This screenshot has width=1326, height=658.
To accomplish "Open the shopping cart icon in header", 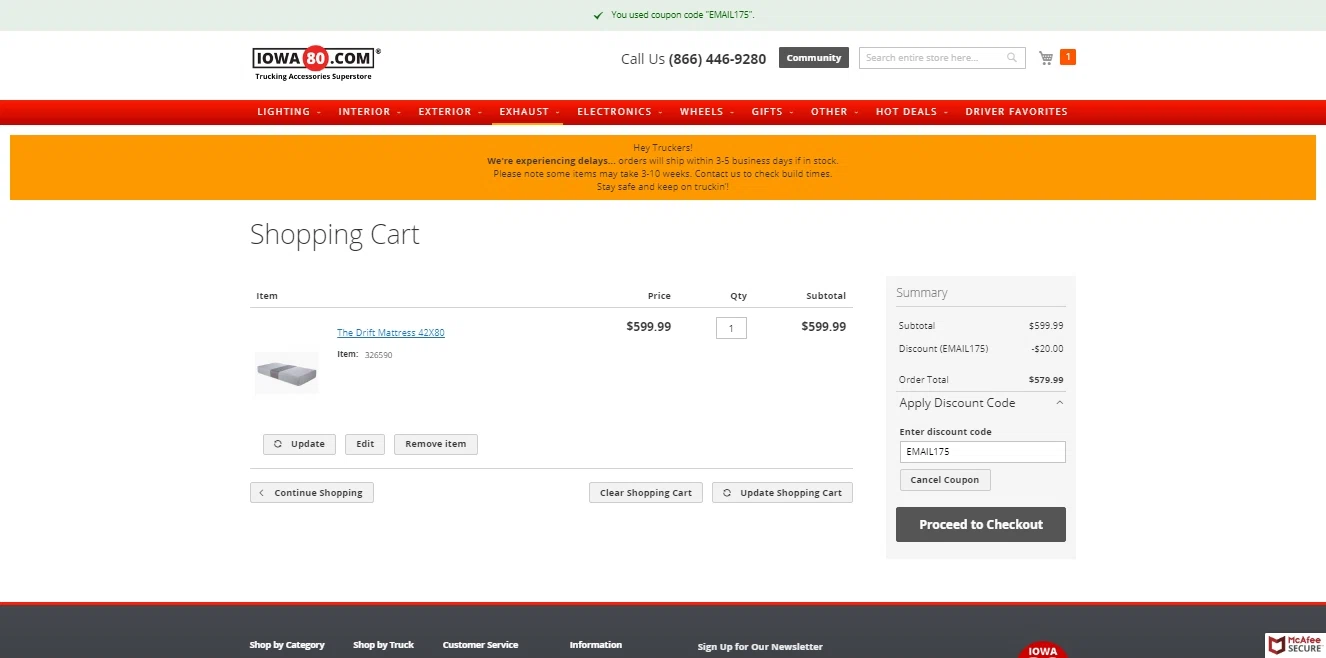I will pos(1046,58).
